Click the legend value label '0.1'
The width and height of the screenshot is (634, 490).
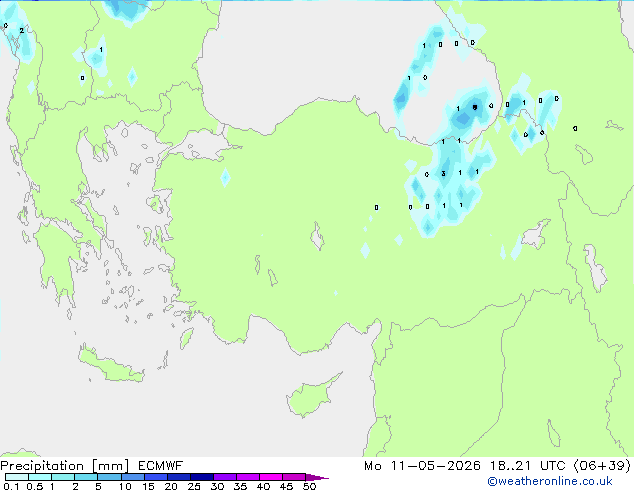11,486
